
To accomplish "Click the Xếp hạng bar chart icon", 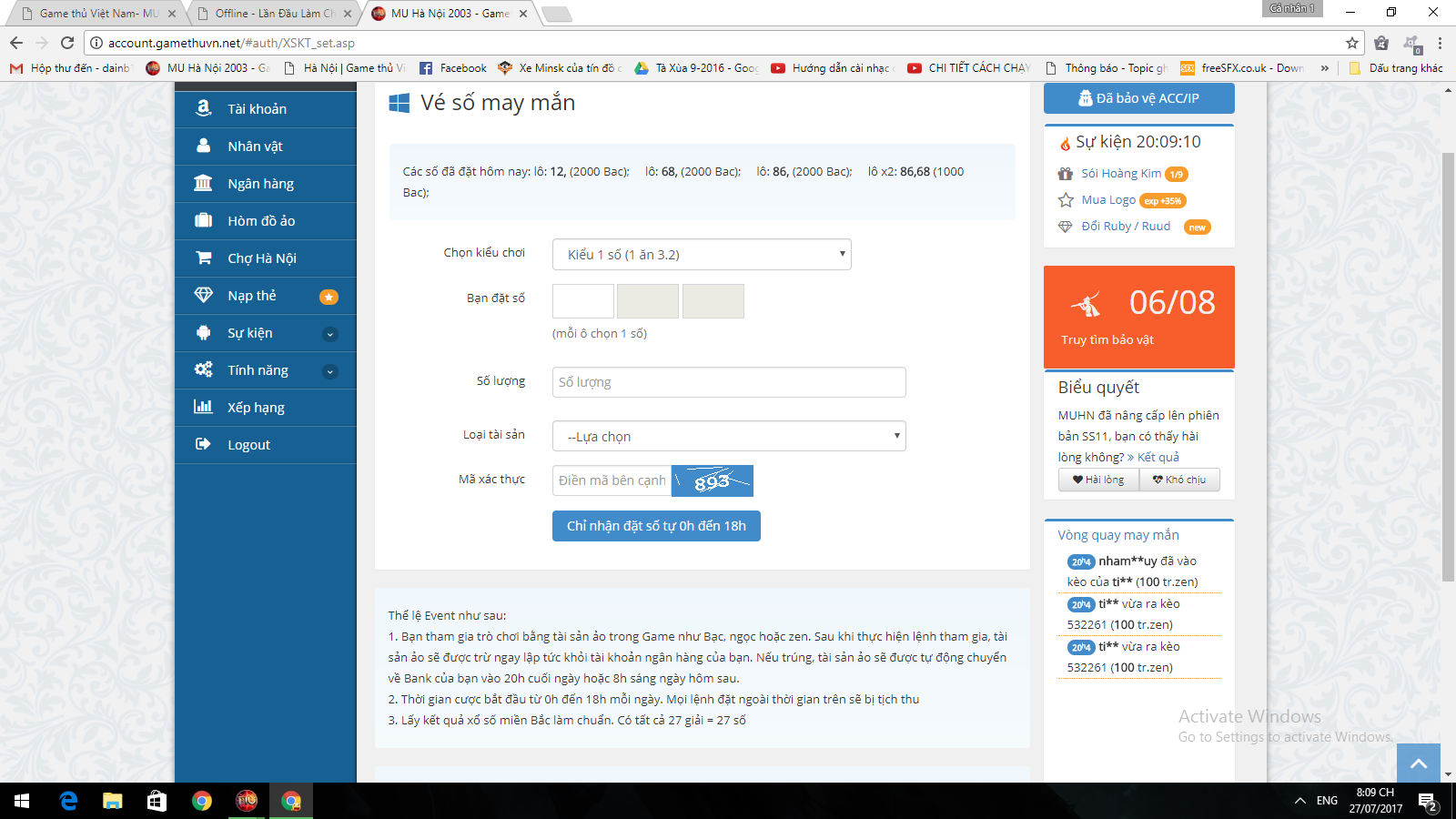I will tap(203, 407).
